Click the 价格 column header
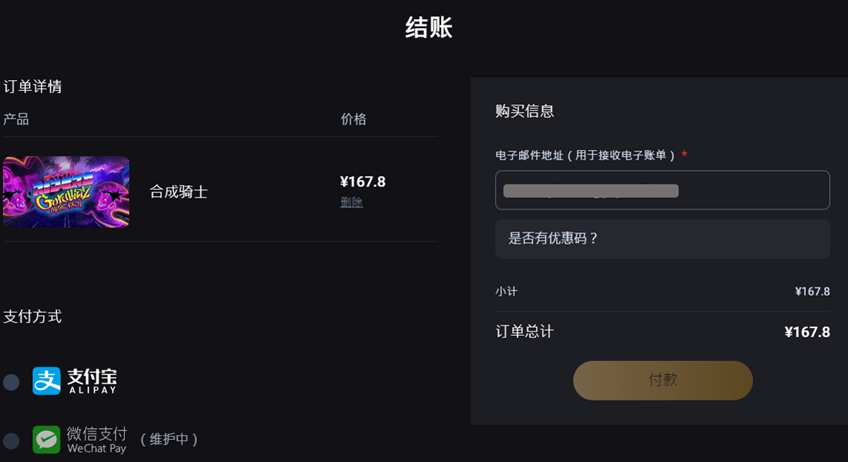This screenshot has width=848, height=462. pos(354,119)
